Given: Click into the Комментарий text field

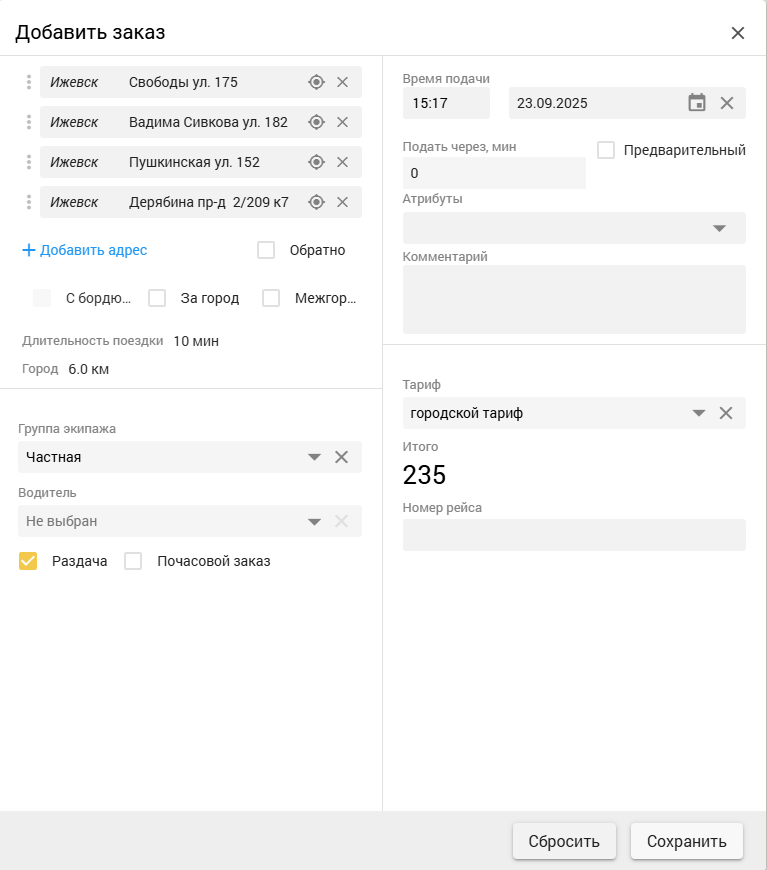Looking at the screenshot, I should pos(574,299).
